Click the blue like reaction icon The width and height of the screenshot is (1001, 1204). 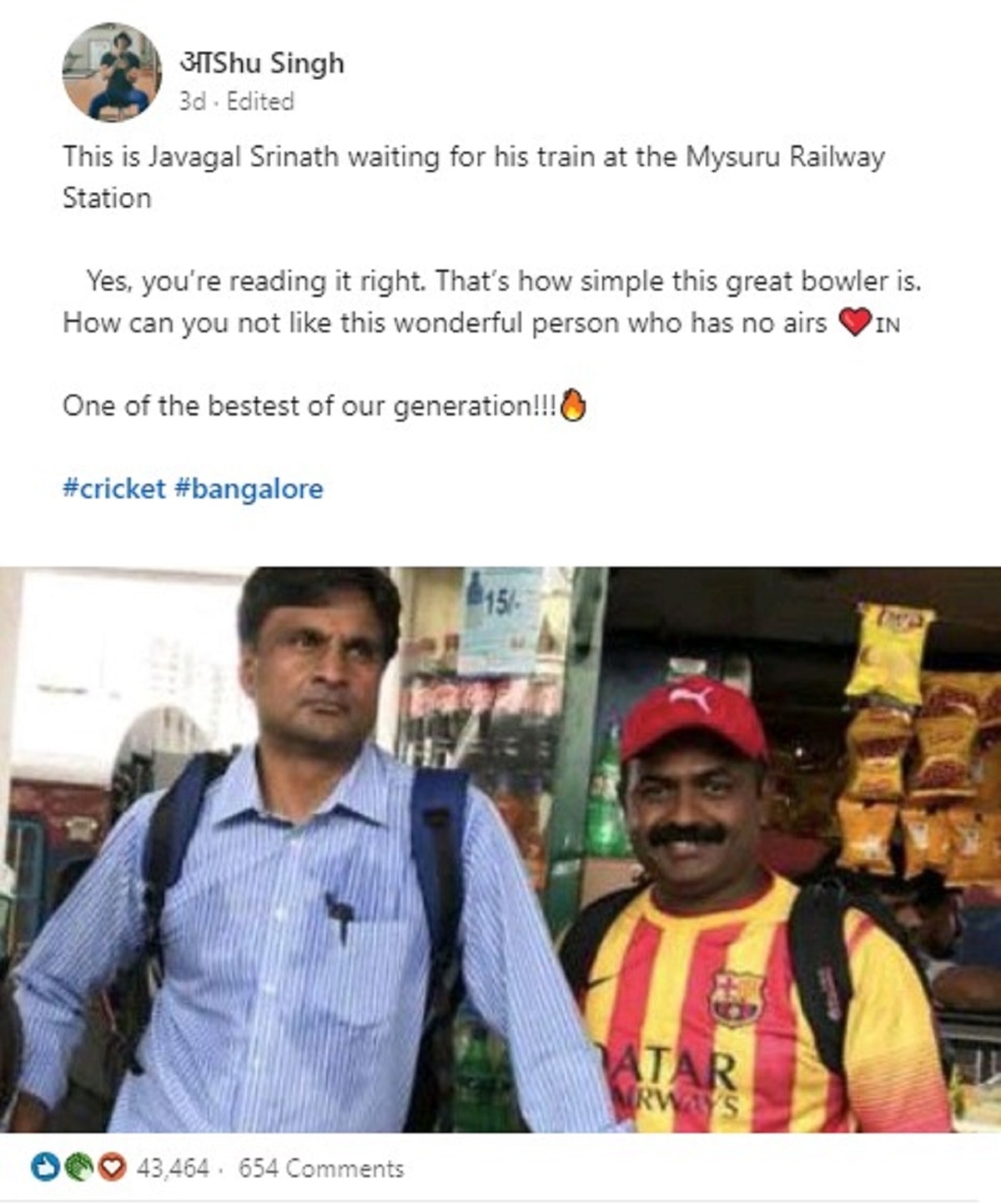tap(44, 1166)
